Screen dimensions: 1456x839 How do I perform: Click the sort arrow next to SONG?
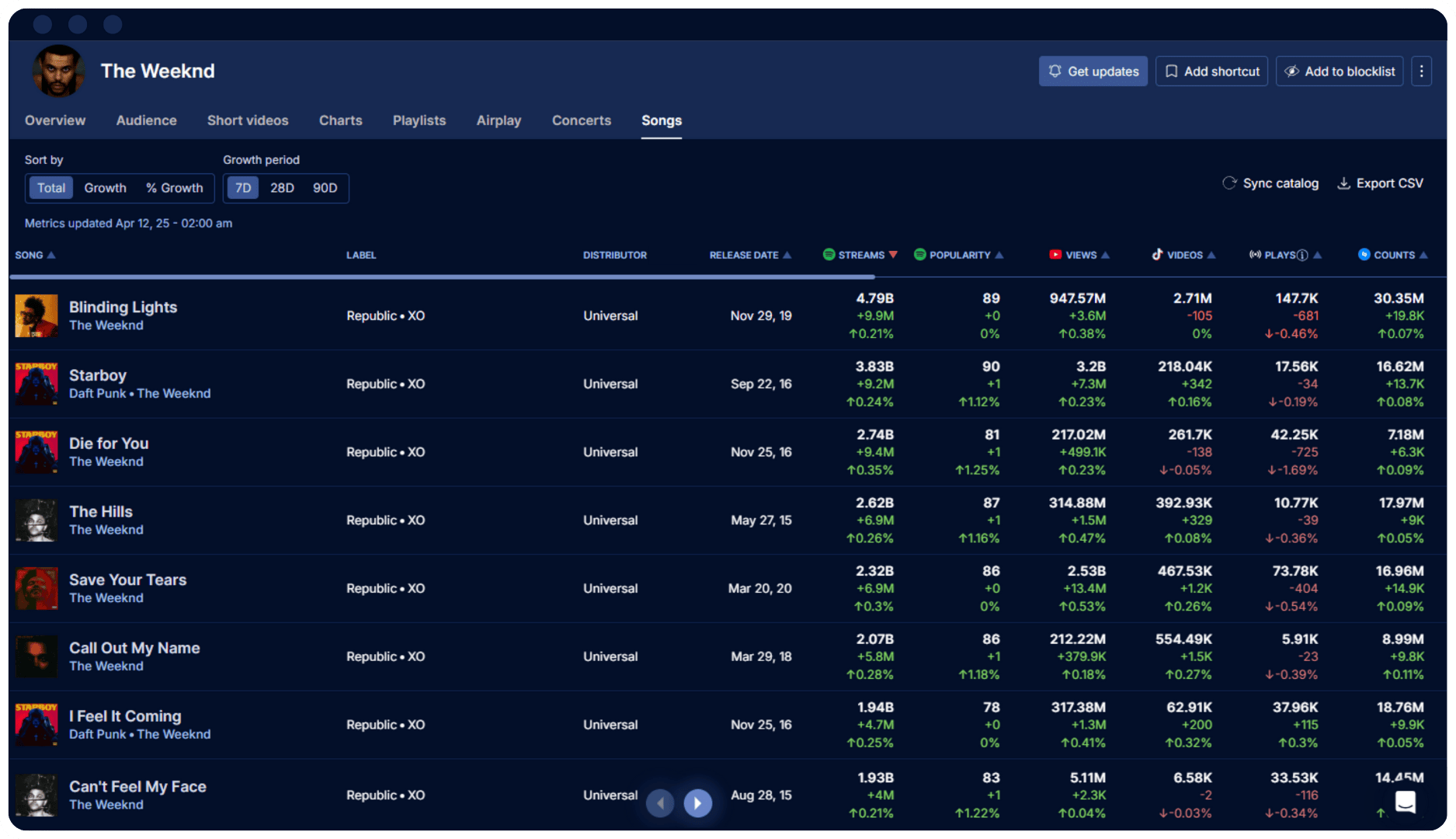[52, 254]
